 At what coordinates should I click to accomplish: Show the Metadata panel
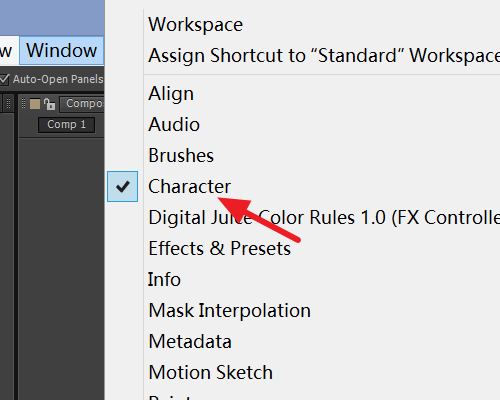pos(190,342)
